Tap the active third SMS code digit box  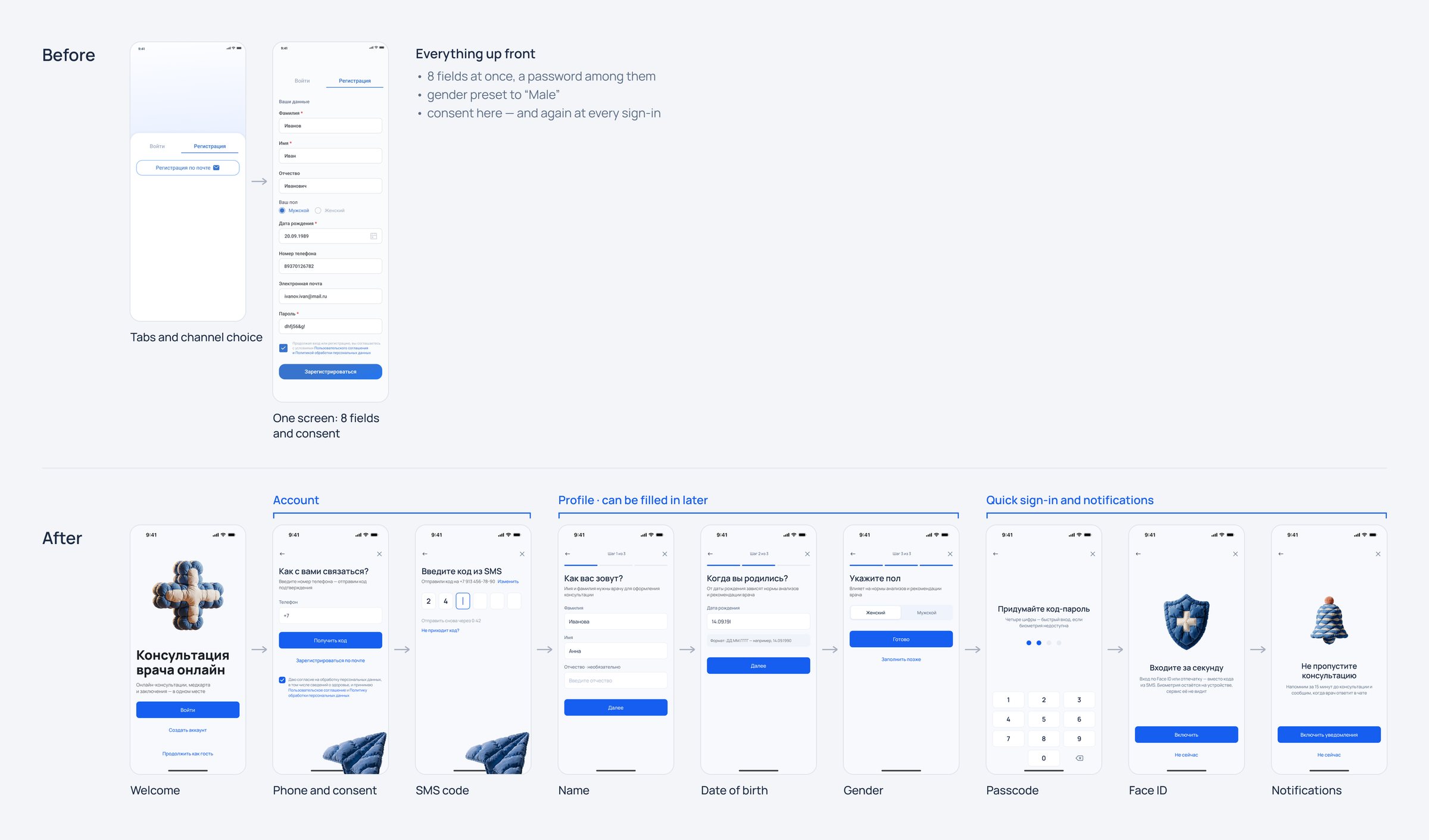[x=463, y=601]
